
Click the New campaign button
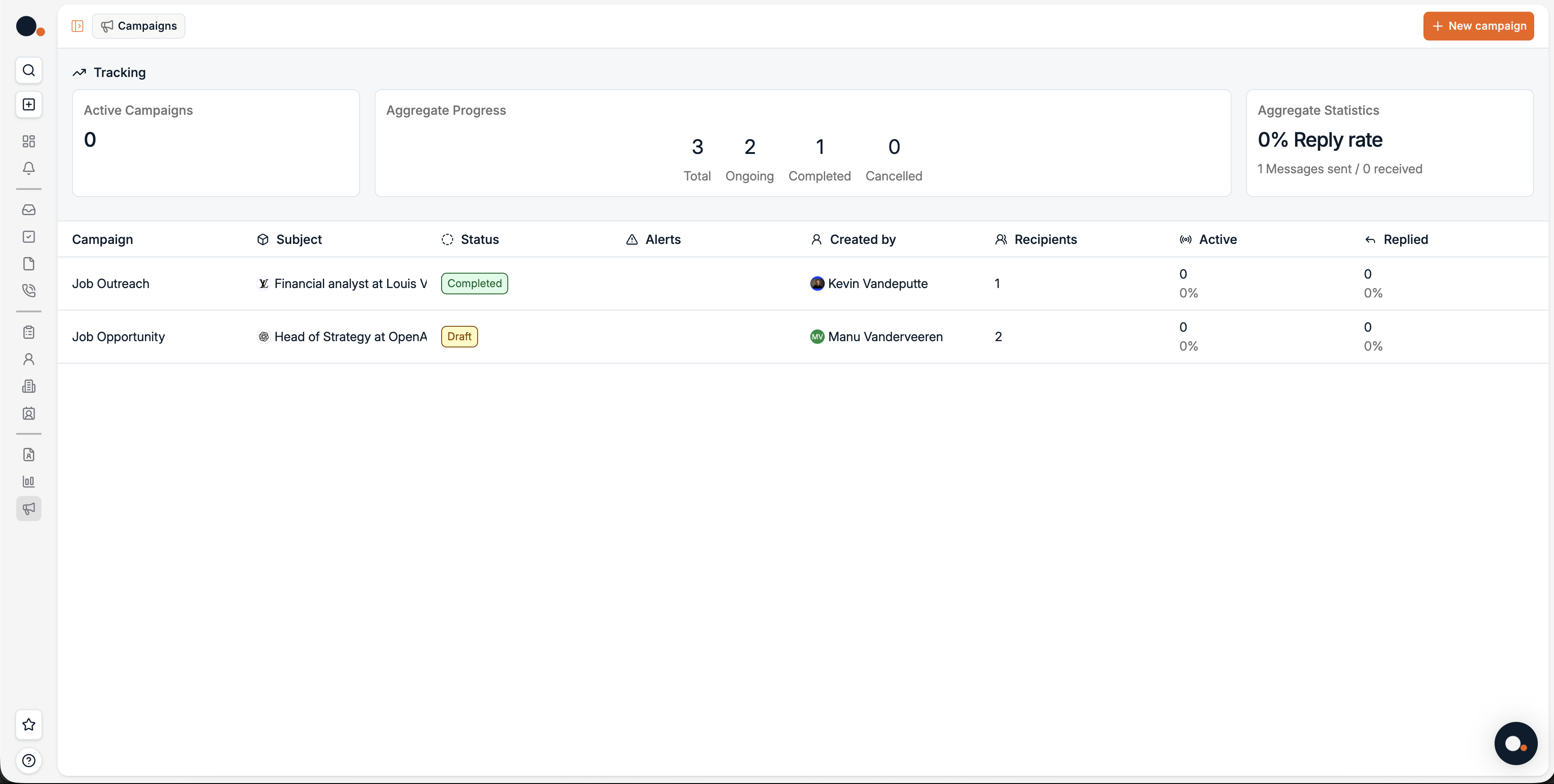click(x=1478, y=26)
